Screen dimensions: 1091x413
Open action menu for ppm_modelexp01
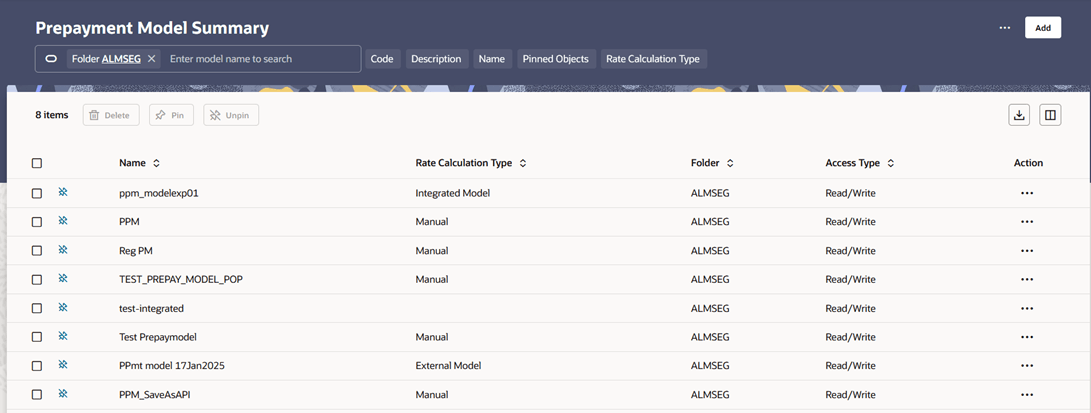point(1027,193)
